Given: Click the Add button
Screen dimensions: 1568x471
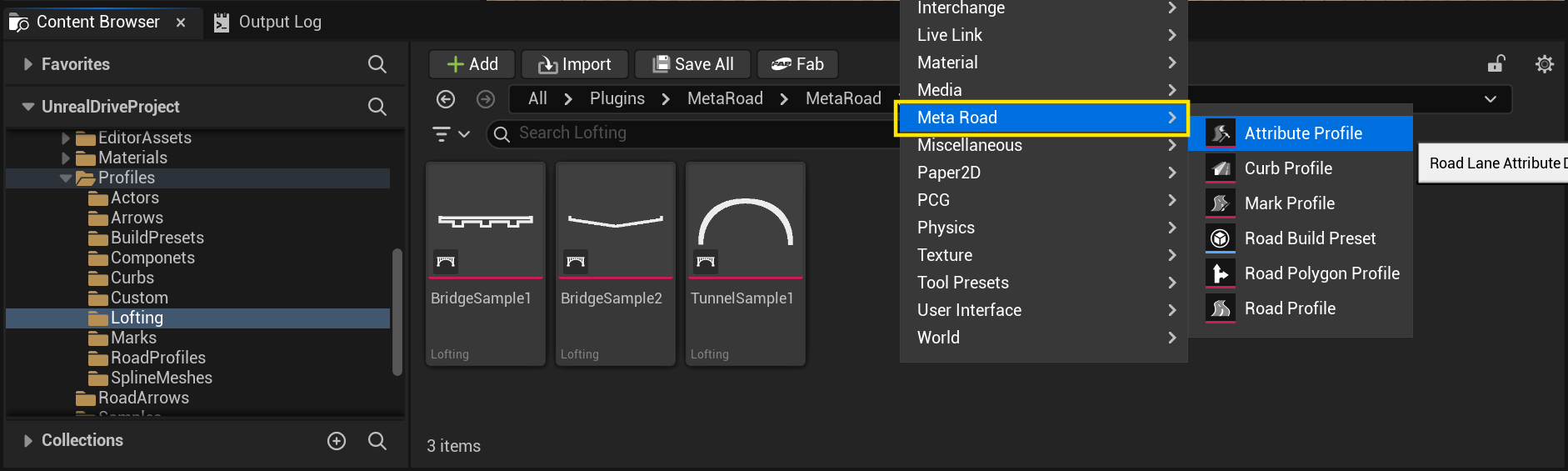Looking at the screenshot, I should tap(472, 64).
